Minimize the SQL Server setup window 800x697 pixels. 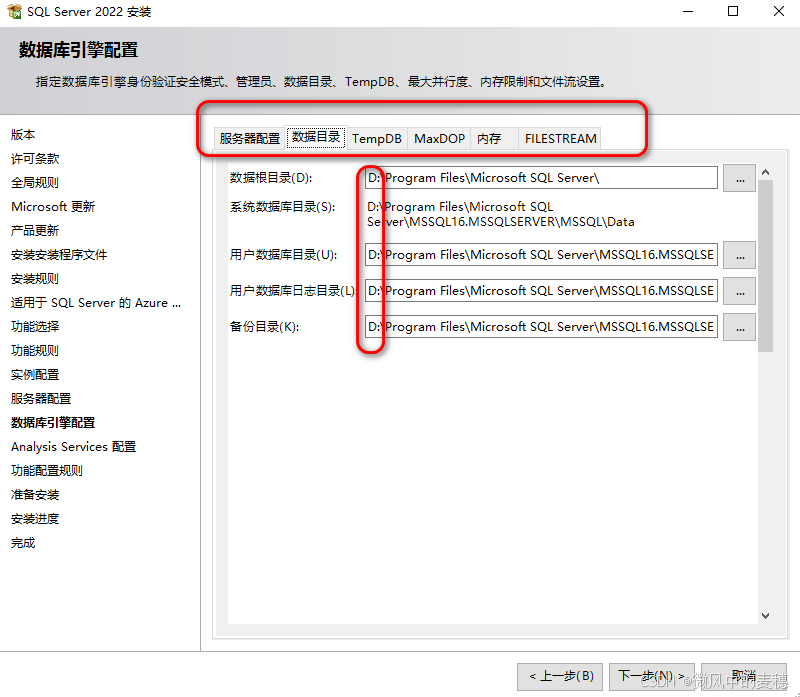click(688, 11)
